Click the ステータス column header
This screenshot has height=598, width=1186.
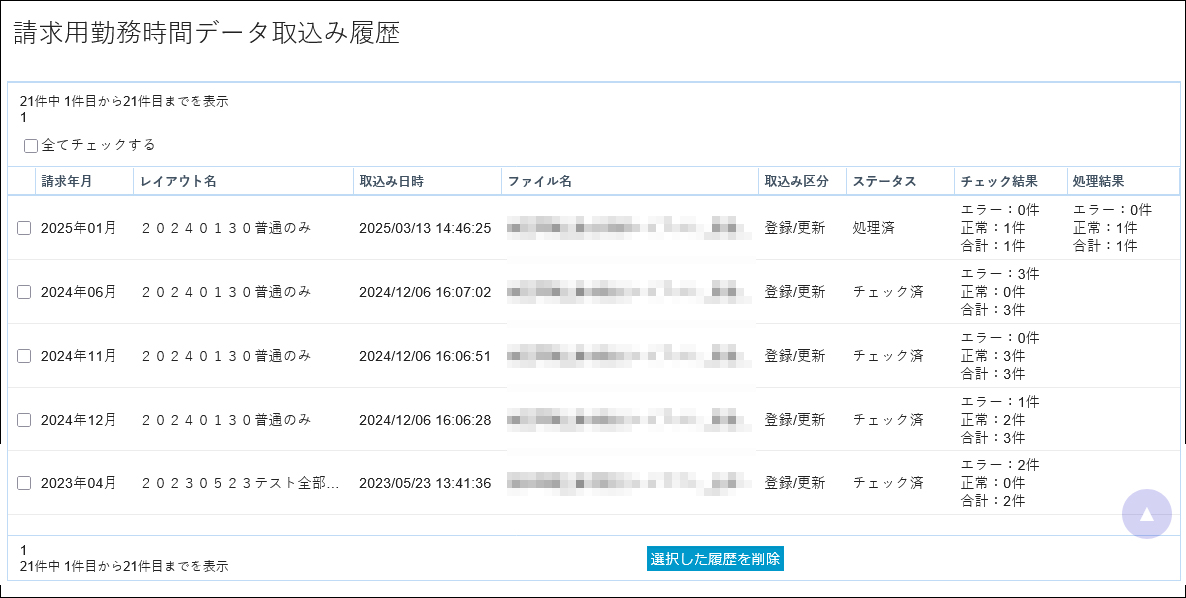tap(884, 181)
